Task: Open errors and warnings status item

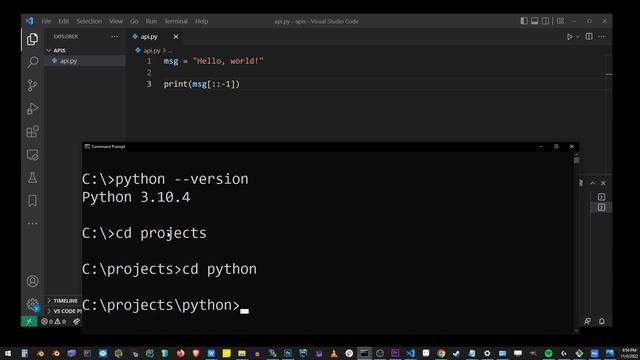Action: [x=53, y=321]
